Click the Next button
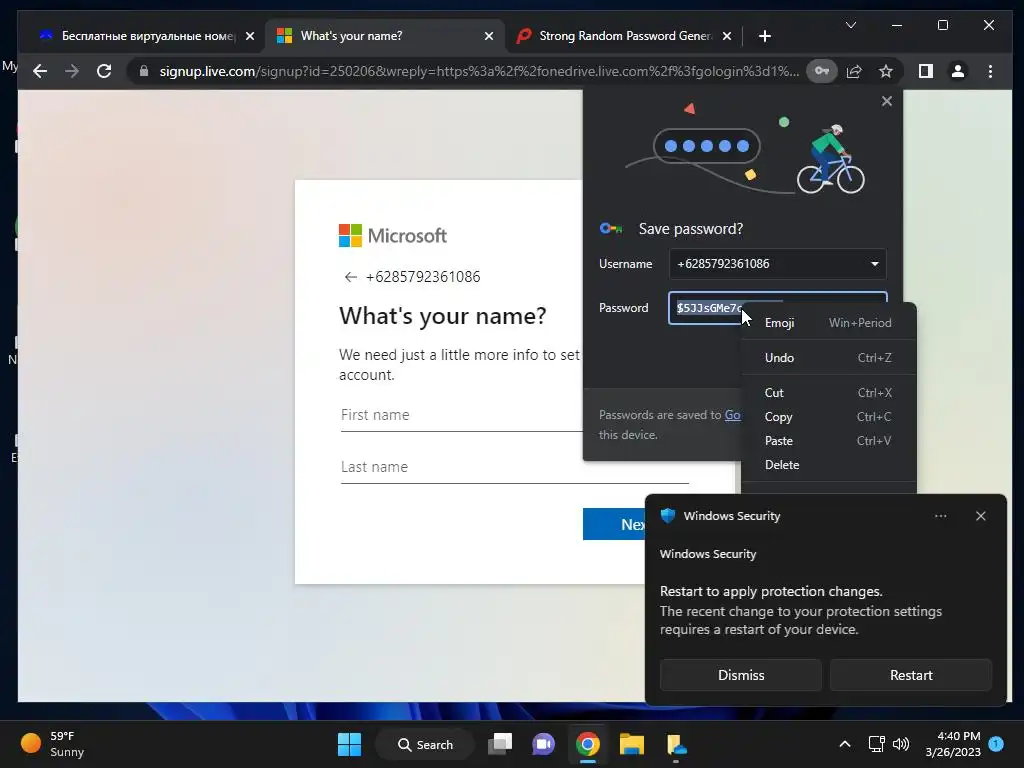Viewport: 1024px width, 768px height. [x=615, y=524]
